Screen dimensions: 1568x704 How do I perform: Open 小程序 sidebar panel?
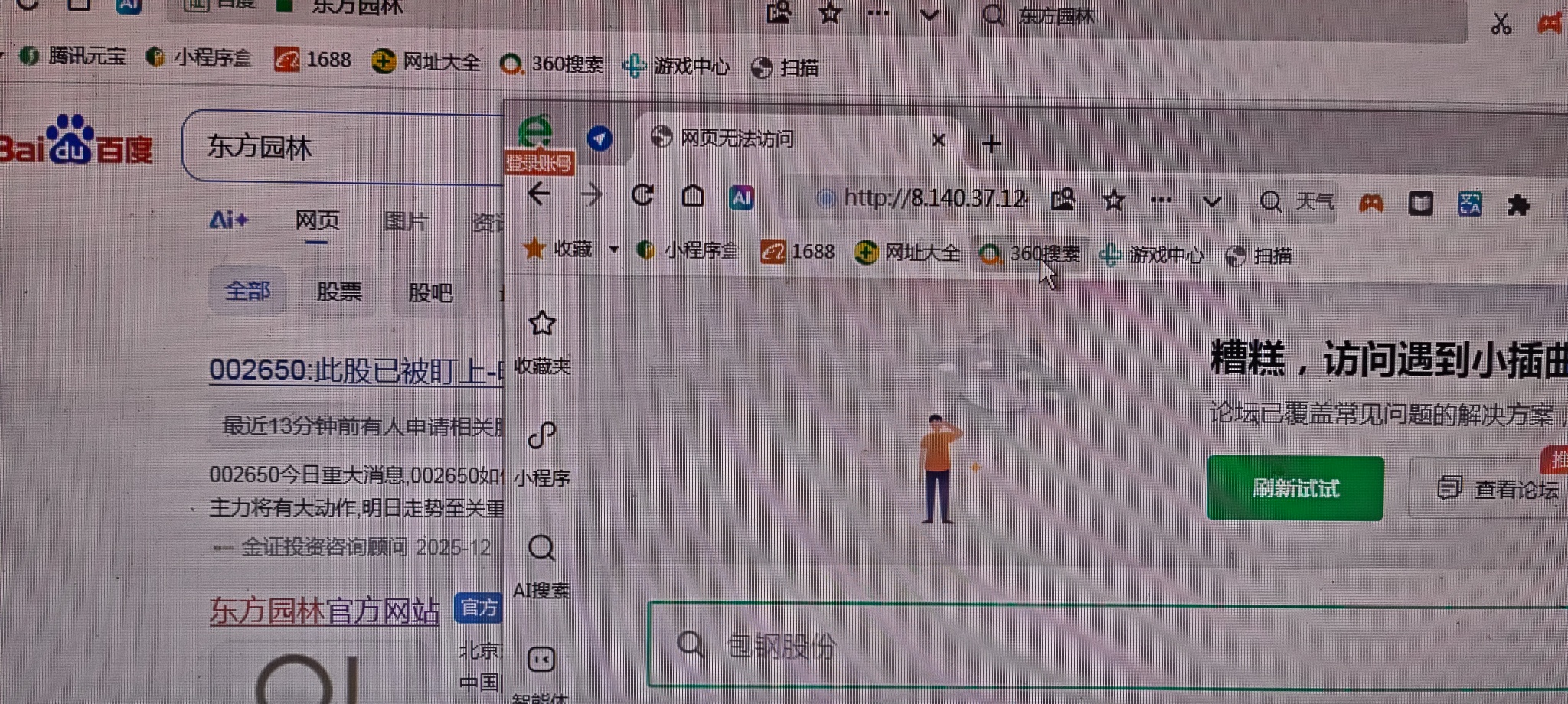tap(542, 455)
